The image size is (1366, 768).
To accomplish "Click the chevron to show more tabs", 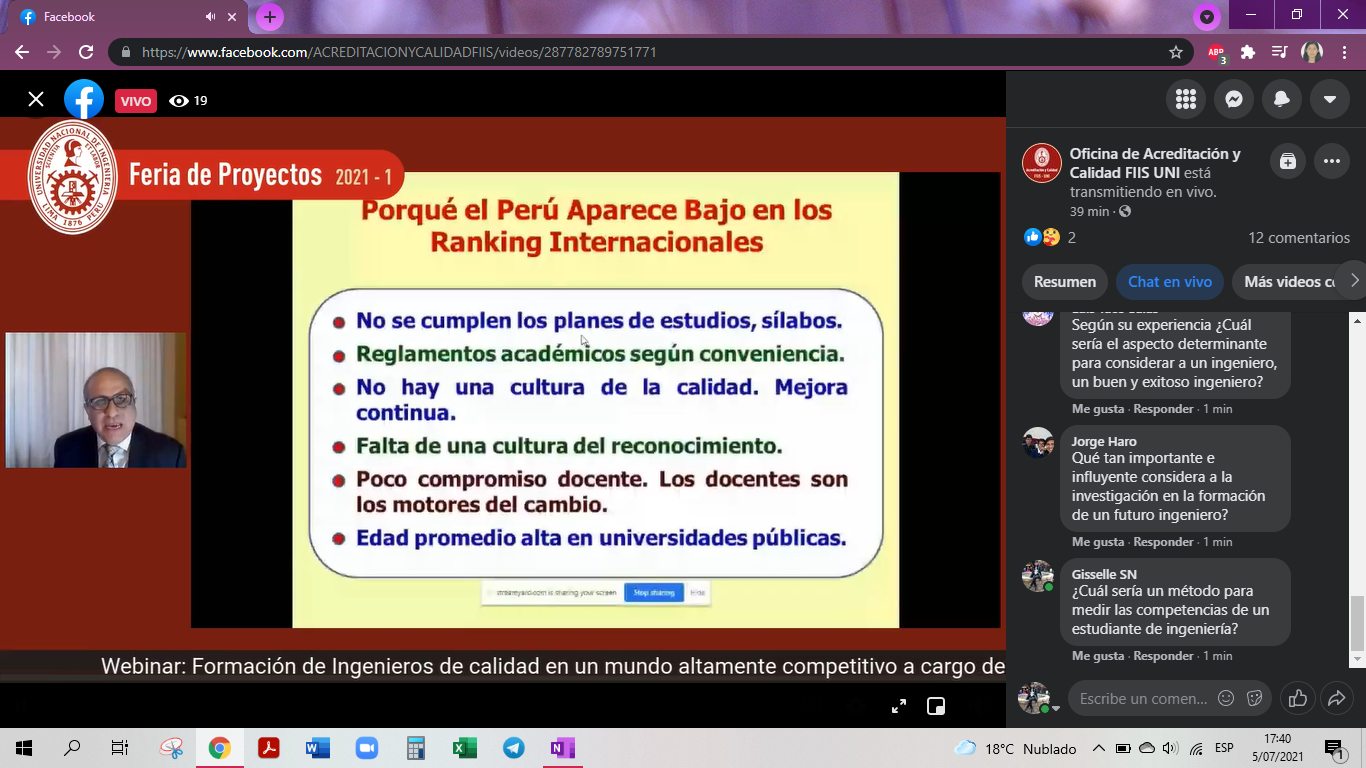I will [1354, 281].
